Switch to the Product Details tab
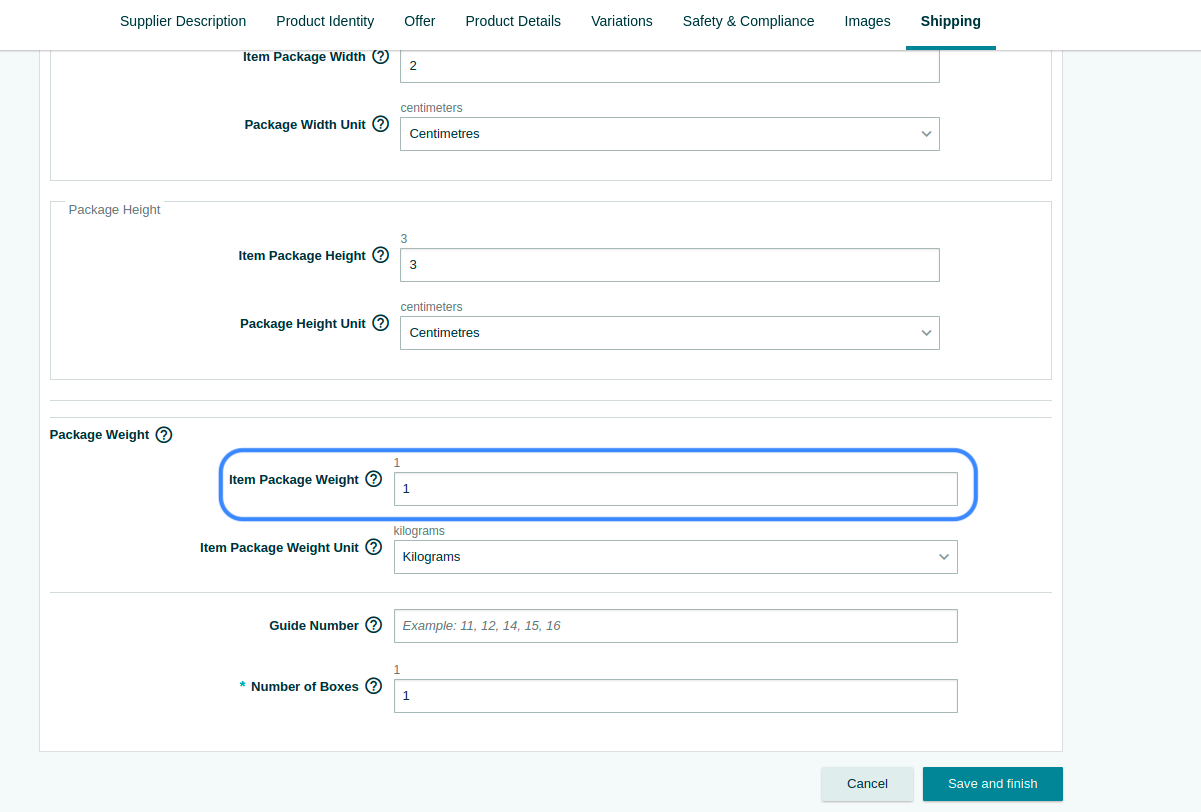 pos(513,21)
